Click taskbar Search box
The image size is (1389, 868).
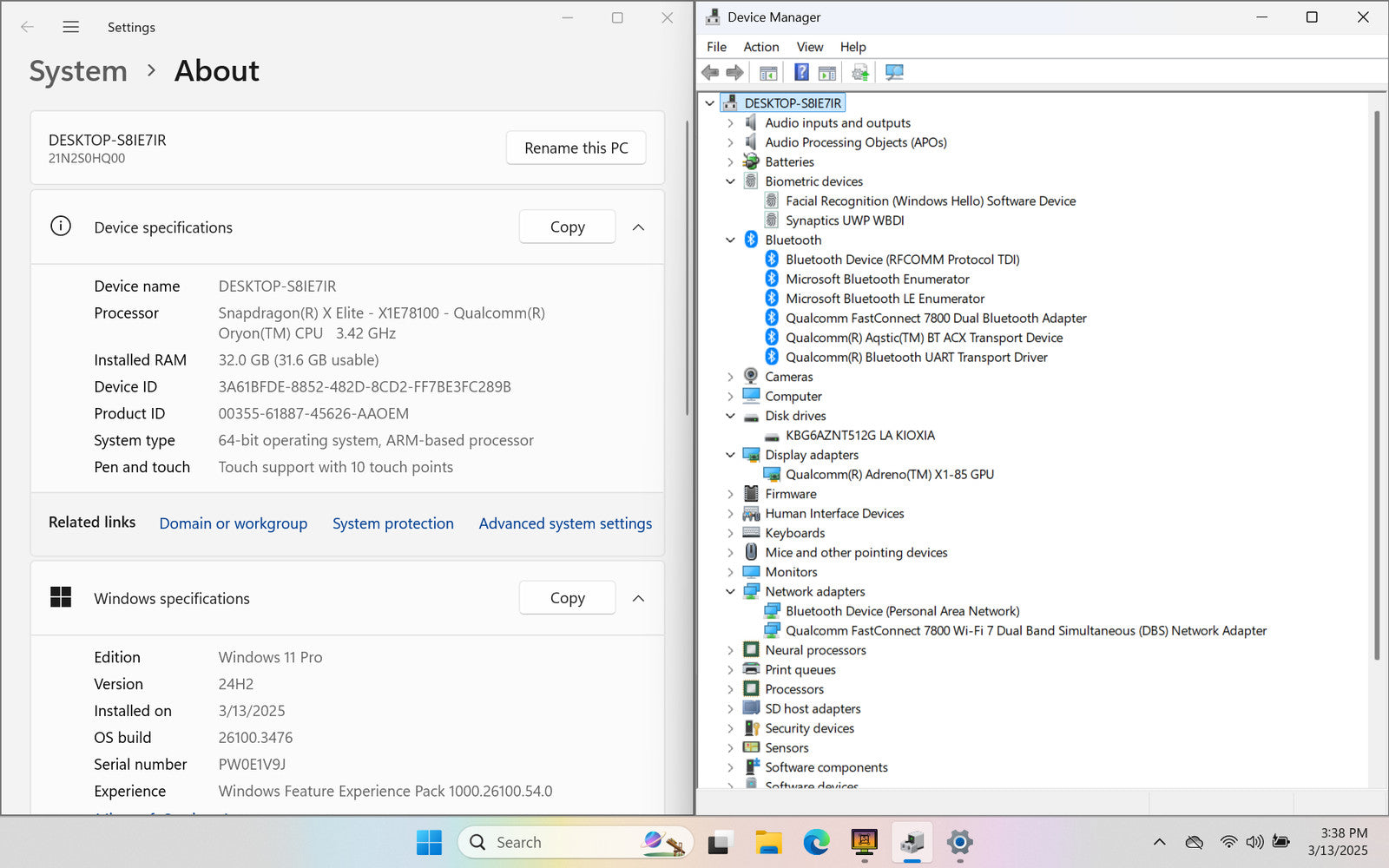pyautogui.click(x=575, y=842)
